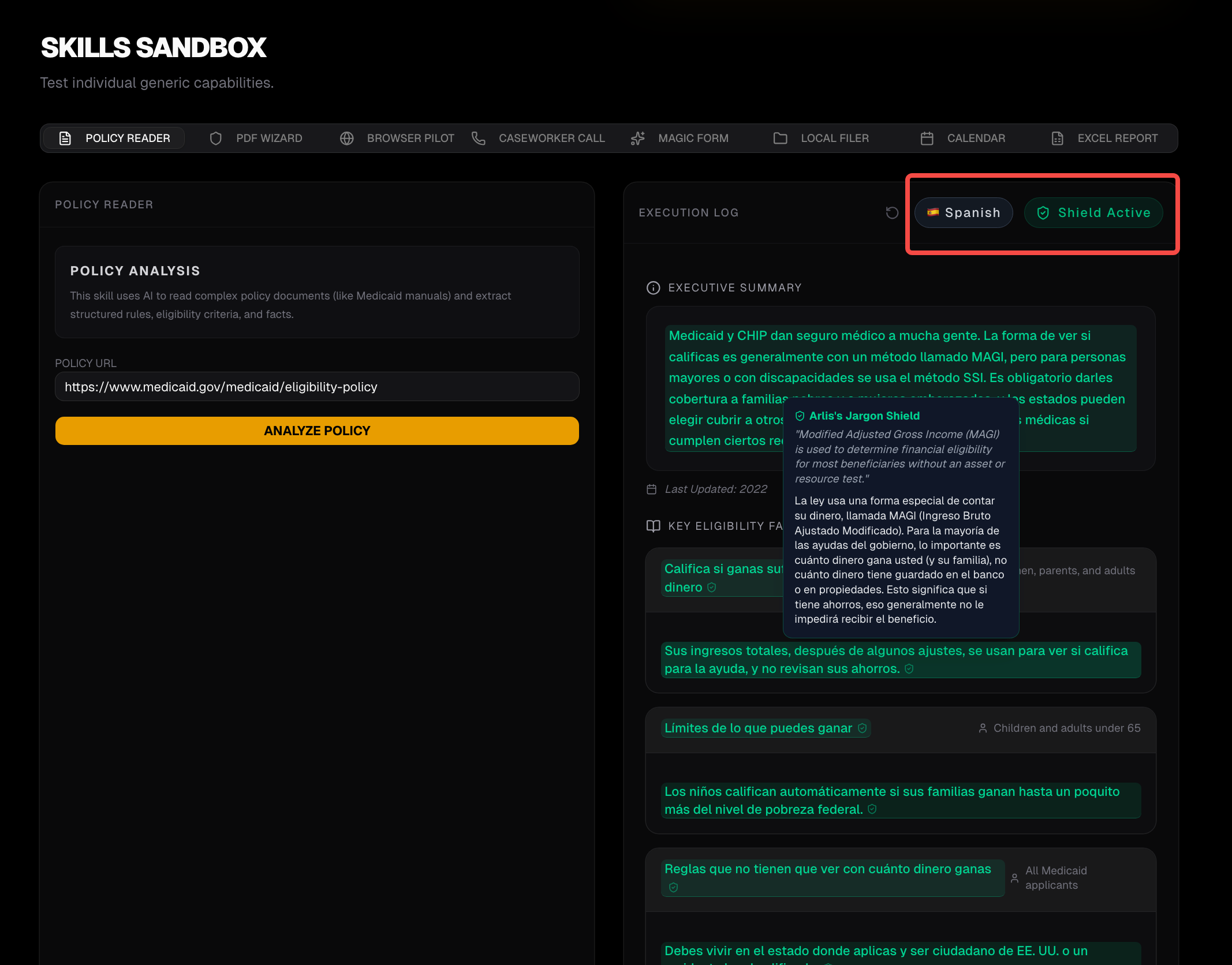Open the Excel Report tab

click(1104, 139)
